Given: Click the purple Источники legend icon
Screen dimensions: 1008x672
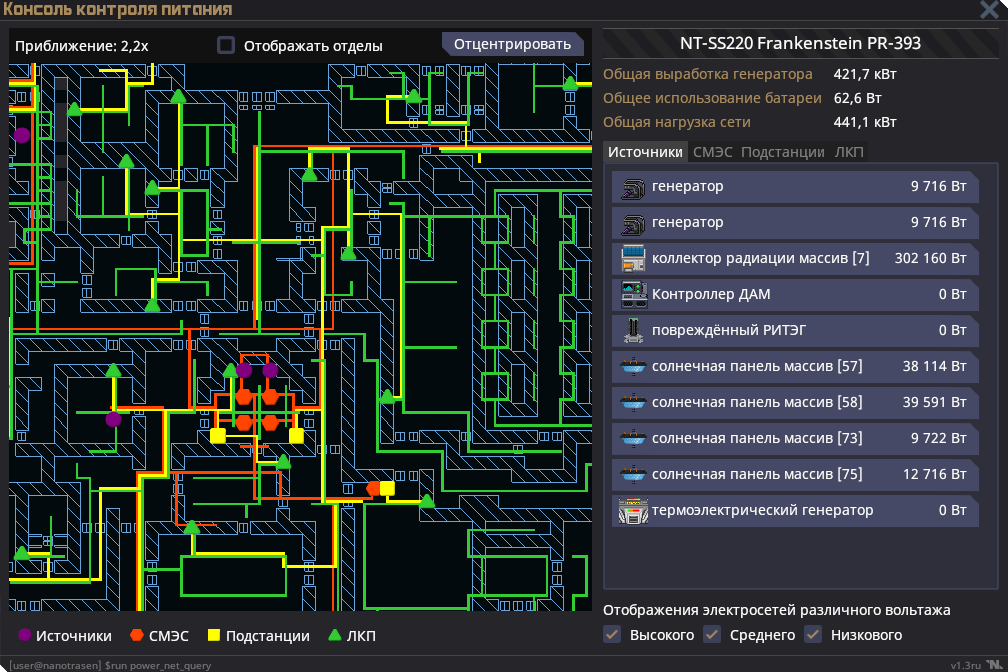Looking at the screenshot, I should (x=25, y=636).
